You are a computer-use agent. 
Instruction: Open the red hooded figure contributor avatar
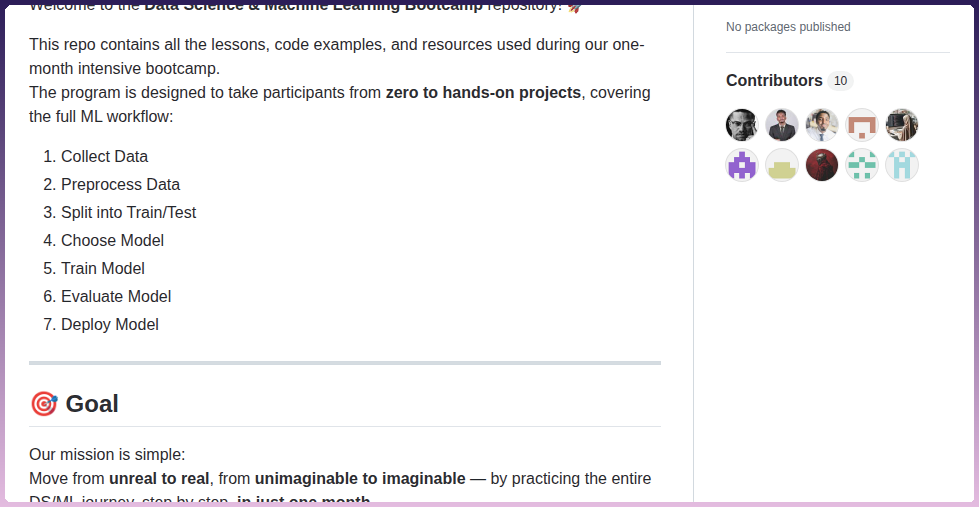[x=822, y=165]
